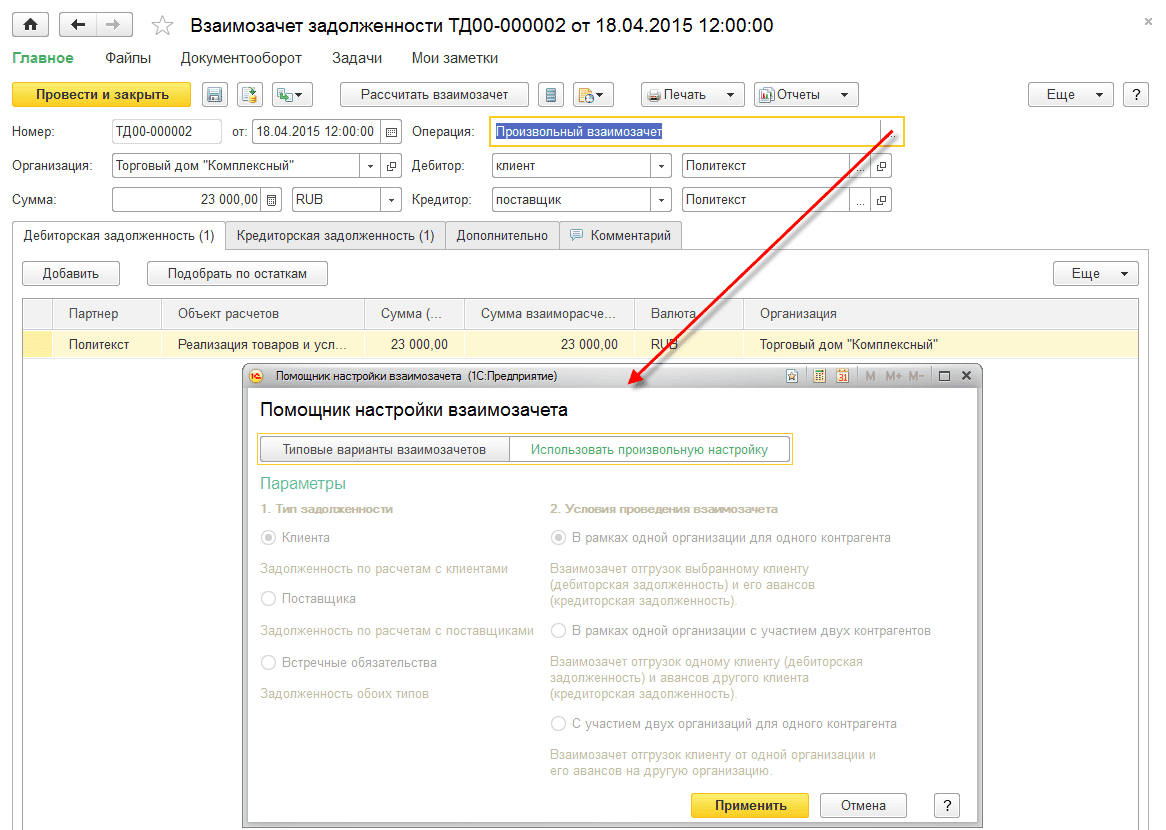Expand Дебитор type dropdown клиент
The image size is (1166, 830).
[x=661, y=166]
